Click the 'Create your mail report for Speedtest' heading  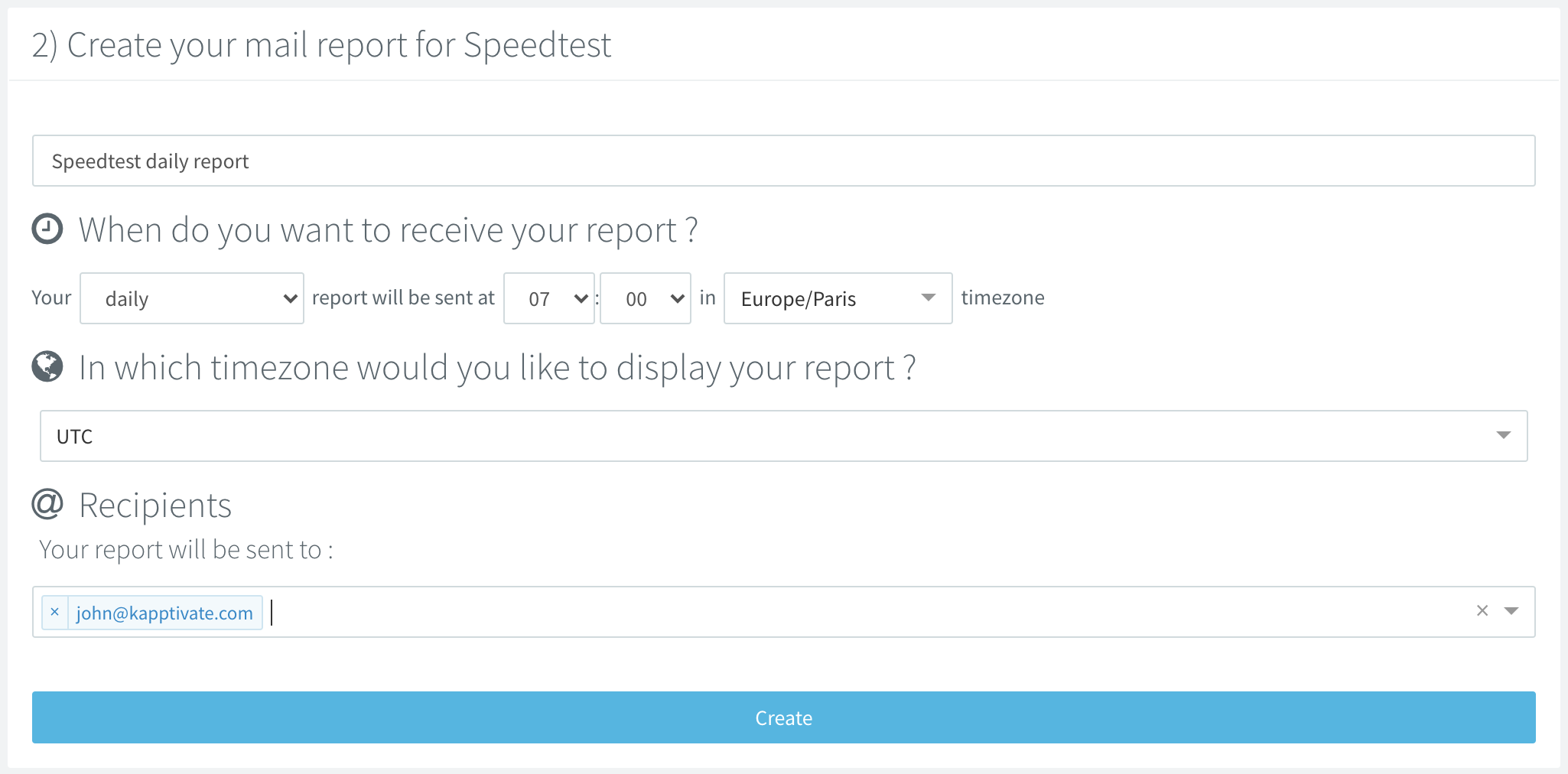pyautogui.click(x=321, y=45)
